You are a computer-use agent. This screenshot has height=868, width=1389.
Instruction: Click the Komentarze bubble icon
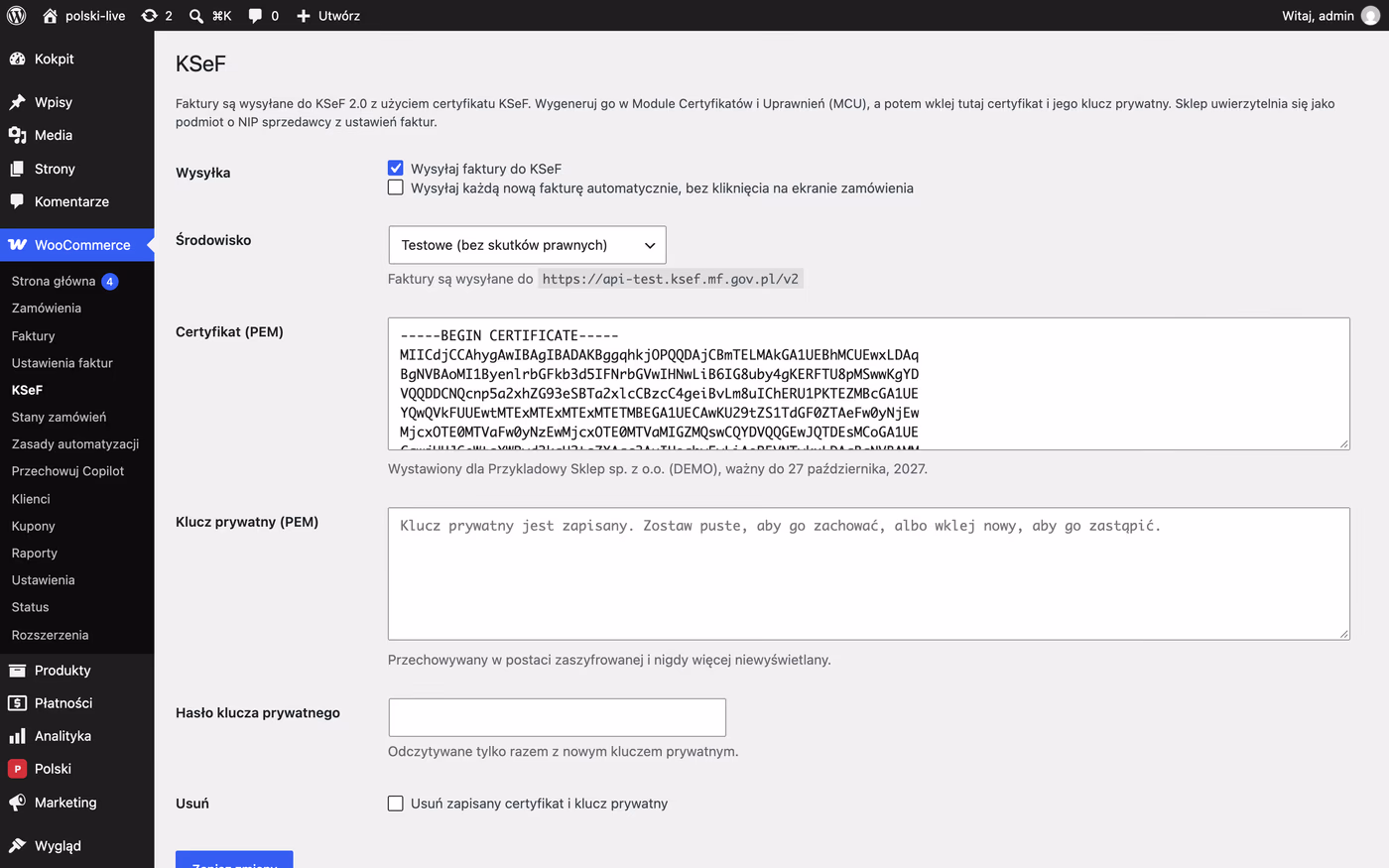[x=17, y=201]
